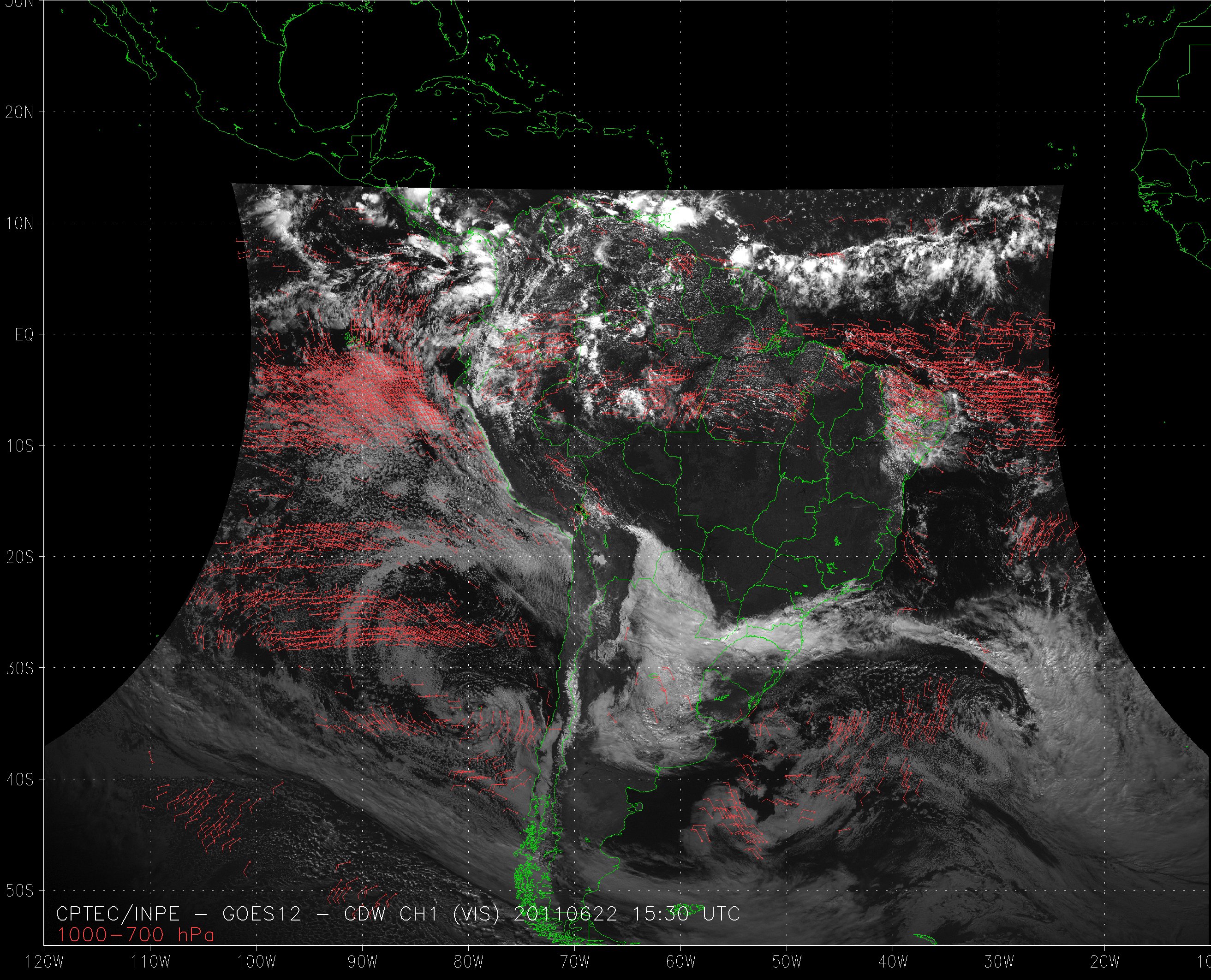Select the EQ equator label
The height and width of the screenshot is (980, 1211).
pyautogui.click(x=24, y=335)
